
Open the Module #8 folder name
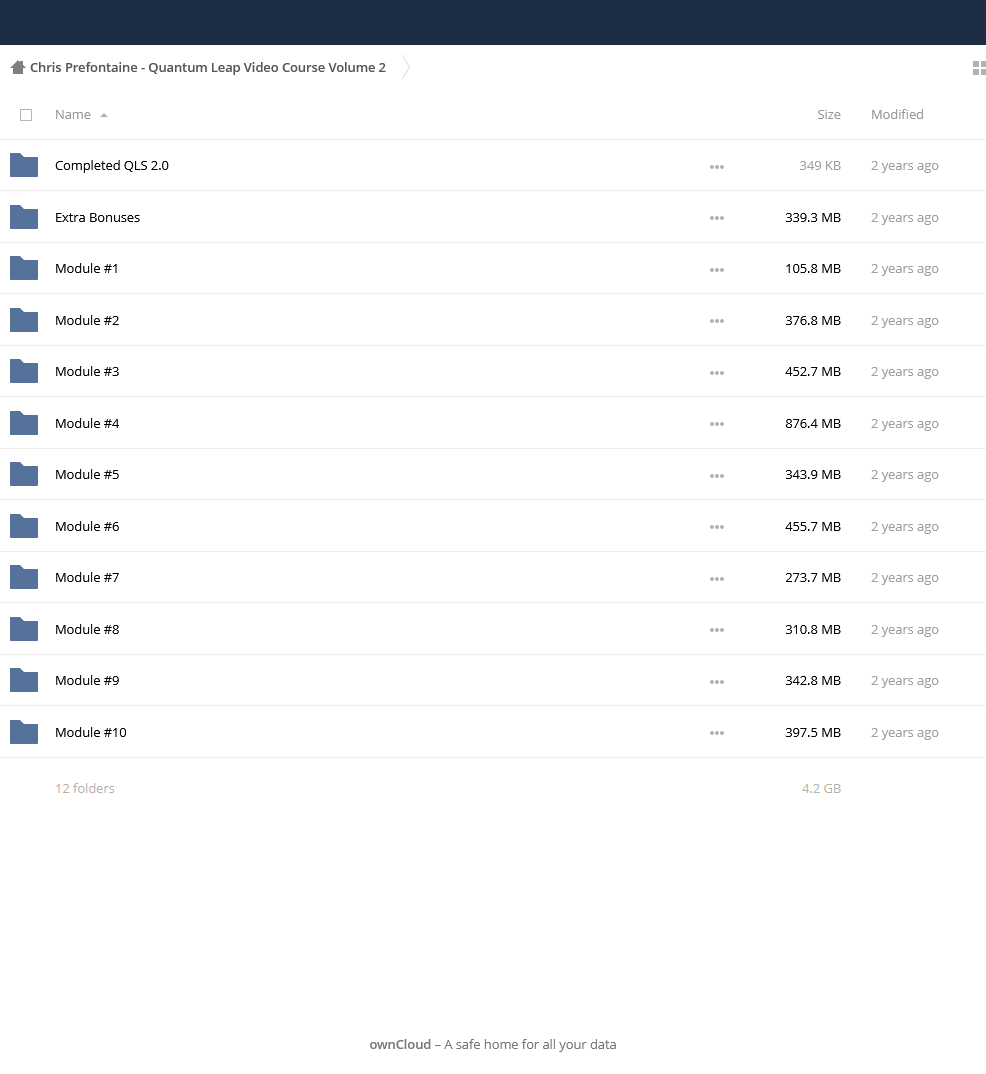pyautogui.click(x=87, y=629)
